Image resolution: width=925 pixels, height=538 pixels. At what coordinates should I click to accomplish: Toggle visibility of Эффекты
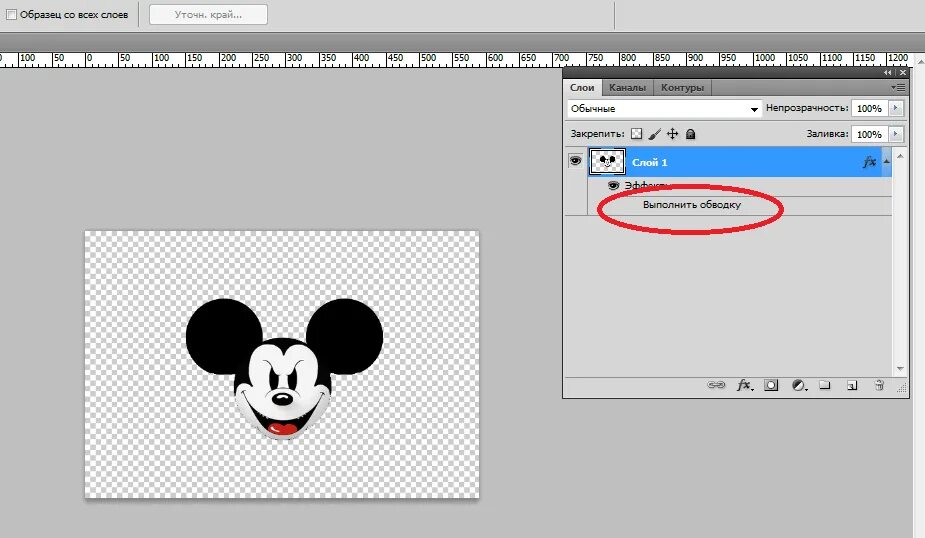tap(614, 186)
